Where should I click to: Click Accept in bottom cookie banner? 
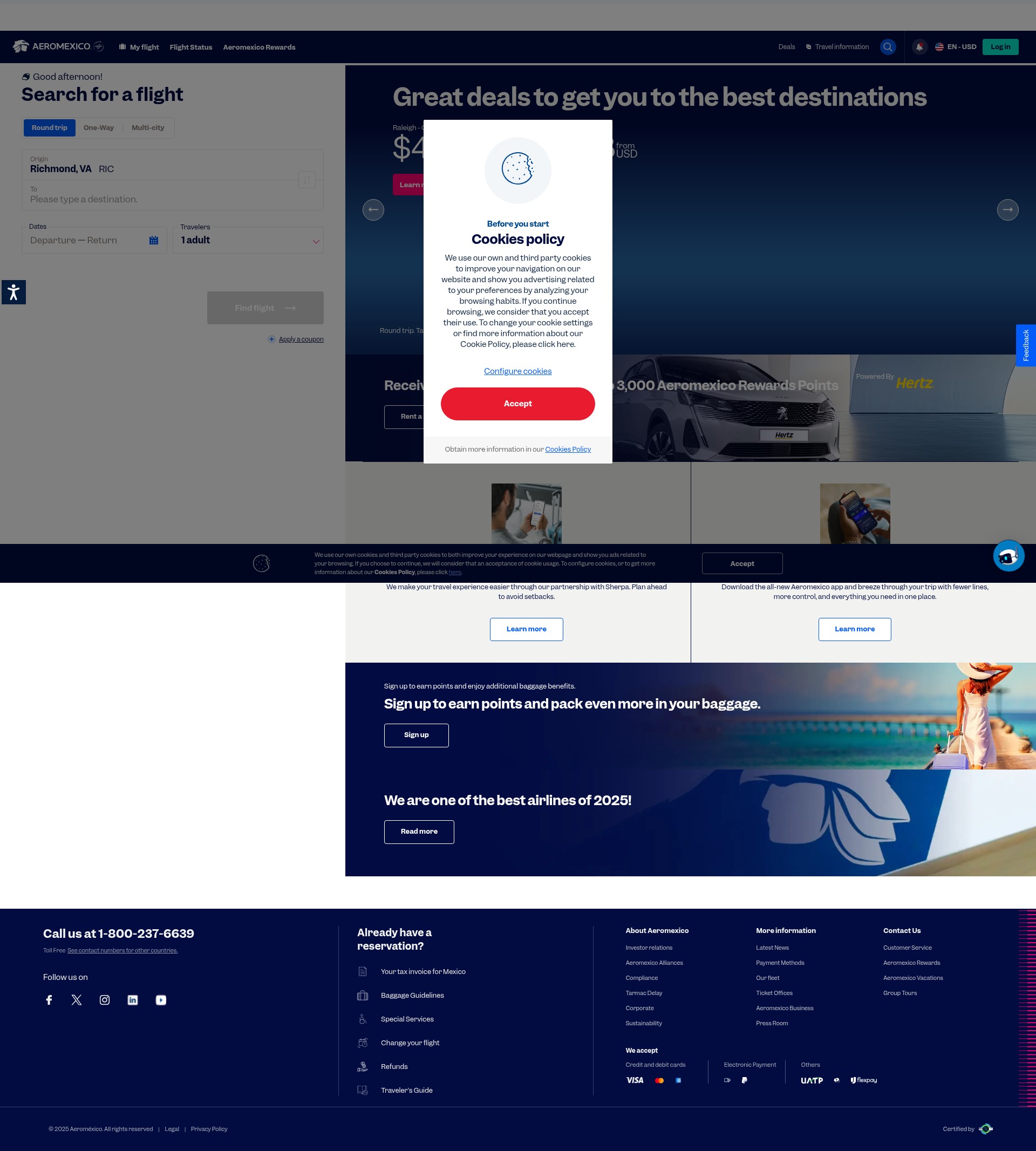pos(742,563)
